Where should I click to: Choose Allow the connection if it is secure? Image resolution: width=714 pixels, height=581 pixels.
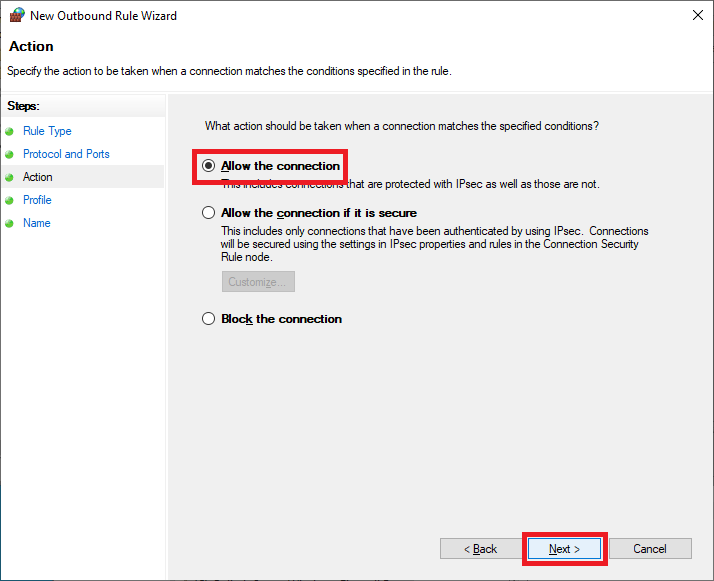tap(209, 213)
